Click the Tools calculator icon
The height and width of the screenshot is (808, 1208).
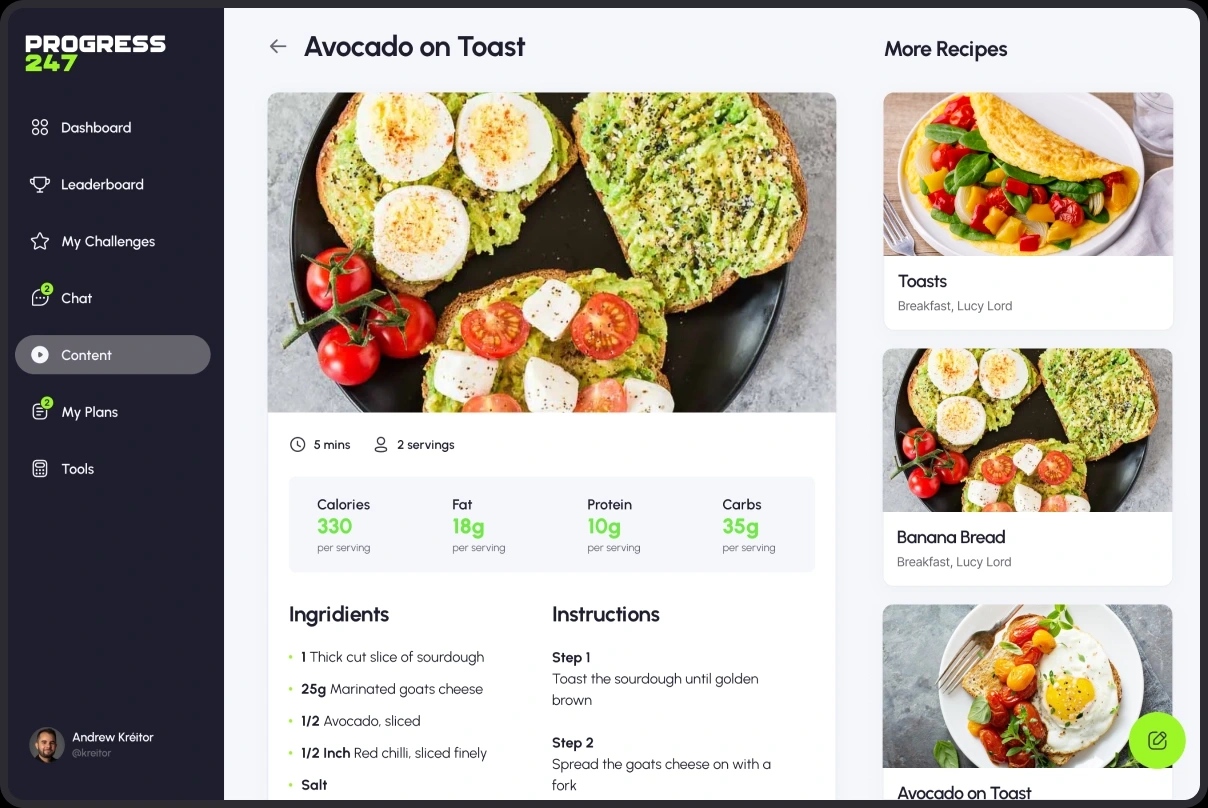pyautogui.click(x=40, y=469)
